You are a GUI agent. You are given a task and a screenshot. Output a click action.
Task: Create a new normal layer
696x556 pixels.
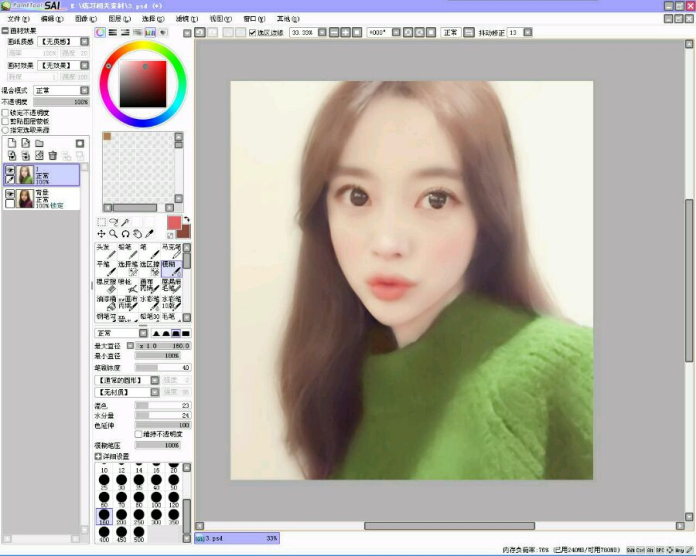tap(12, 143)
